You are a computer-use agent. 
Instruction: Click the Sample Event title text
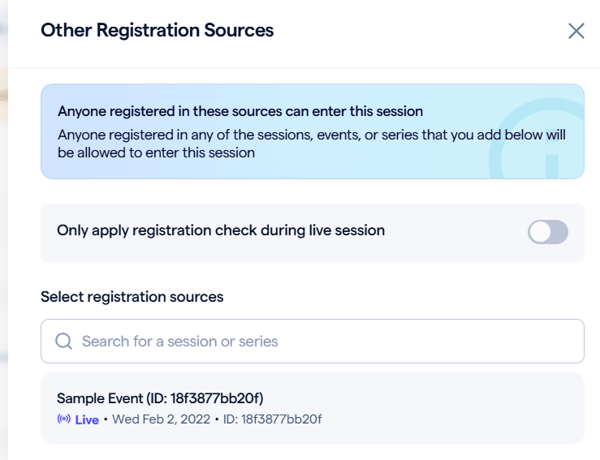160,398
